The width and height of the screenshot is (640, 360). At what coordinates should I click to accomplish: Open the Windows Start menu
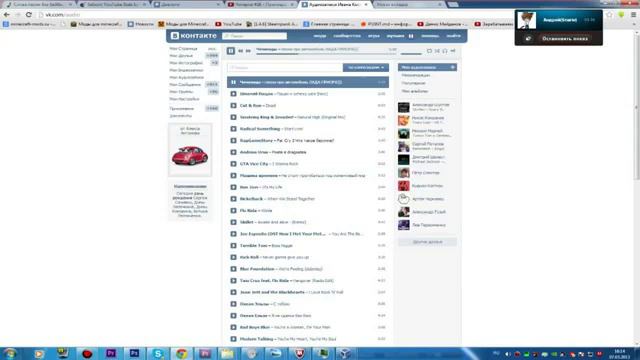(10, 353)
